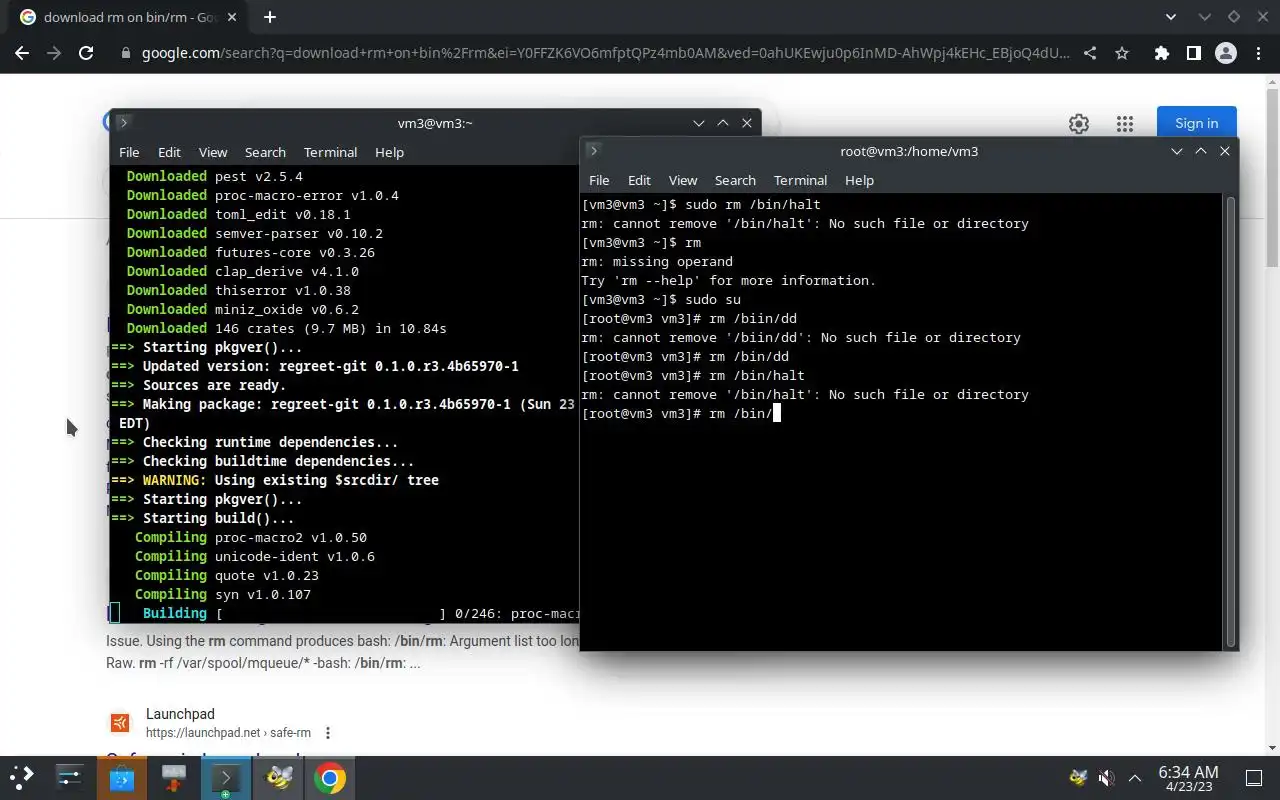The image size is (1280, 800).
Task: Open Edit menu in root@vm3 terminal
Action: (x=639, y=180)
